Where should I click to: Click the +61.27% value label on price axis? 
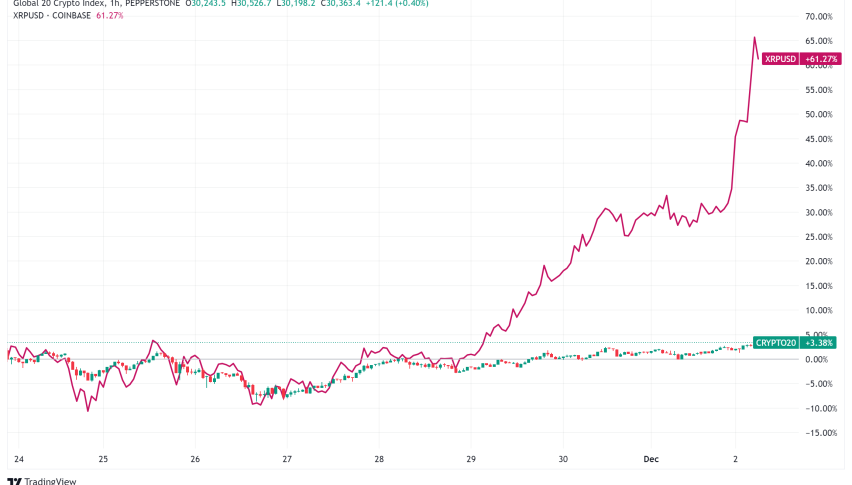pyautogui.click(x=818, y=59)
